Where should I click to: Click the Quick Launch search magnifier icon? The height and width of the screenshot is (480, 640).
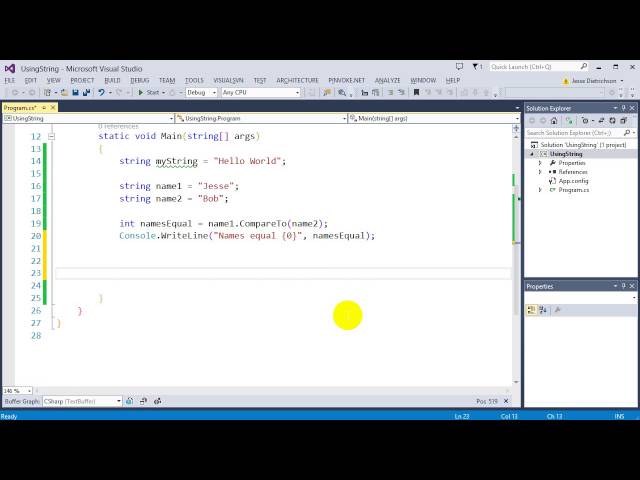tap(584, 66)
